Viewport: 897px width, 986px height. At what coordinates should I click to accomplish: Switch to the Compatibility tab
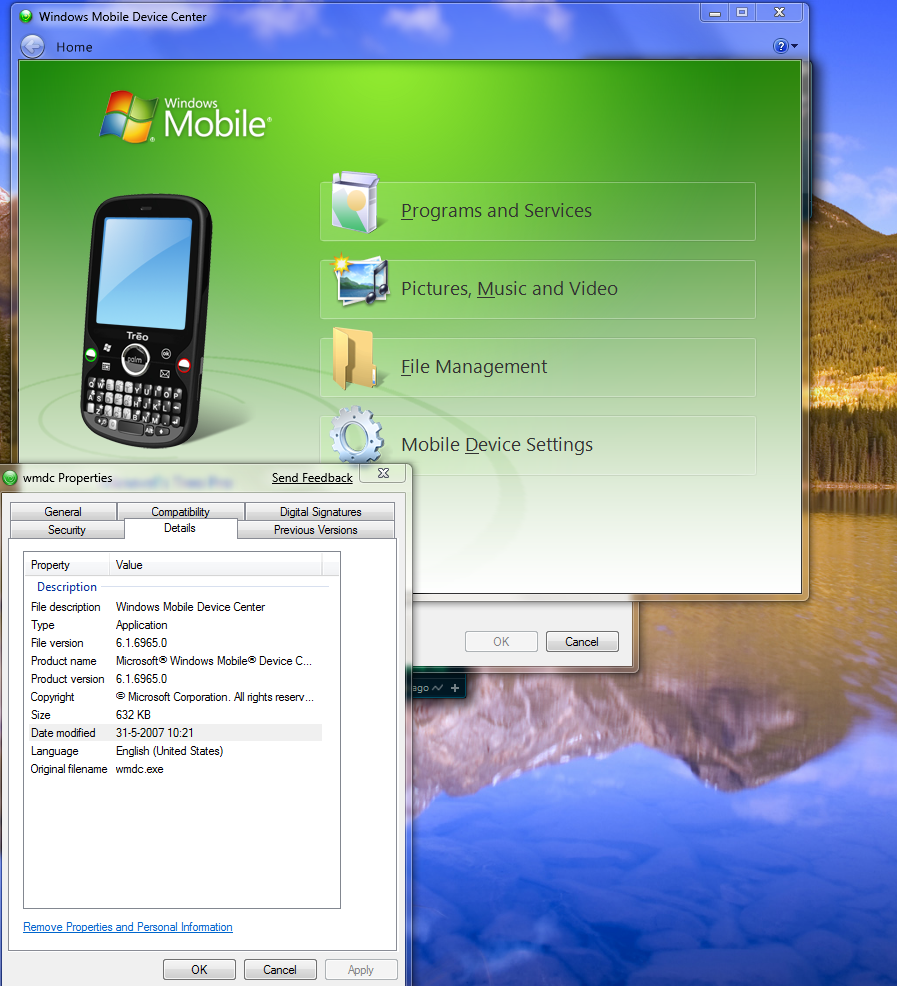(x=181, y=511)
